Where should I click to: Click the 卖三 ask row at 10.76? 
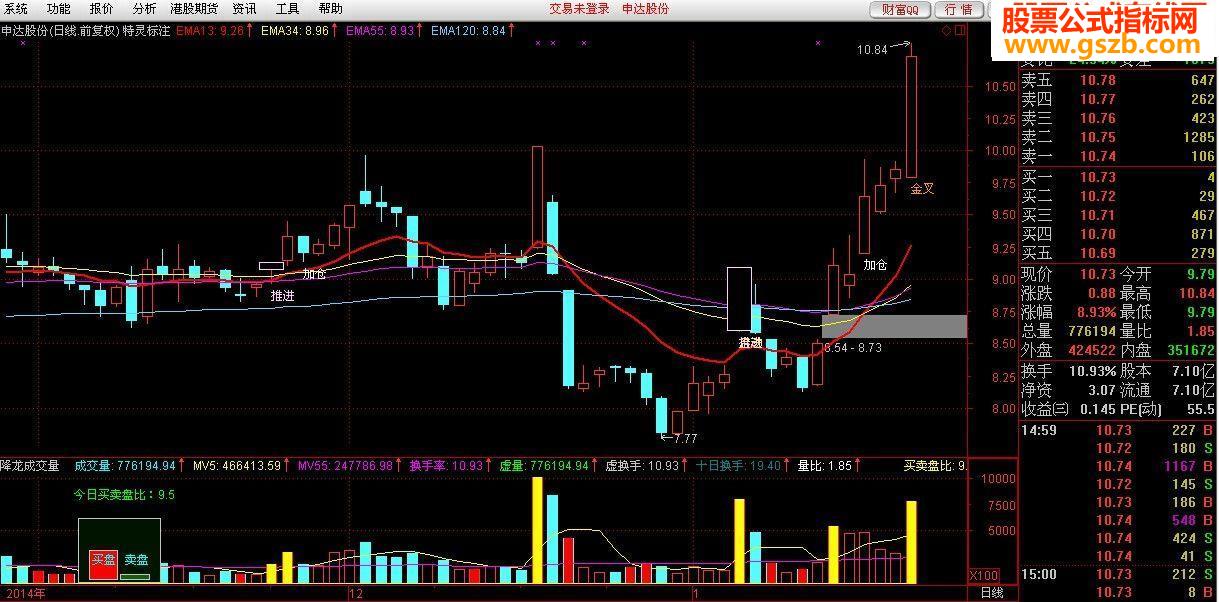tap(1118, 118)
